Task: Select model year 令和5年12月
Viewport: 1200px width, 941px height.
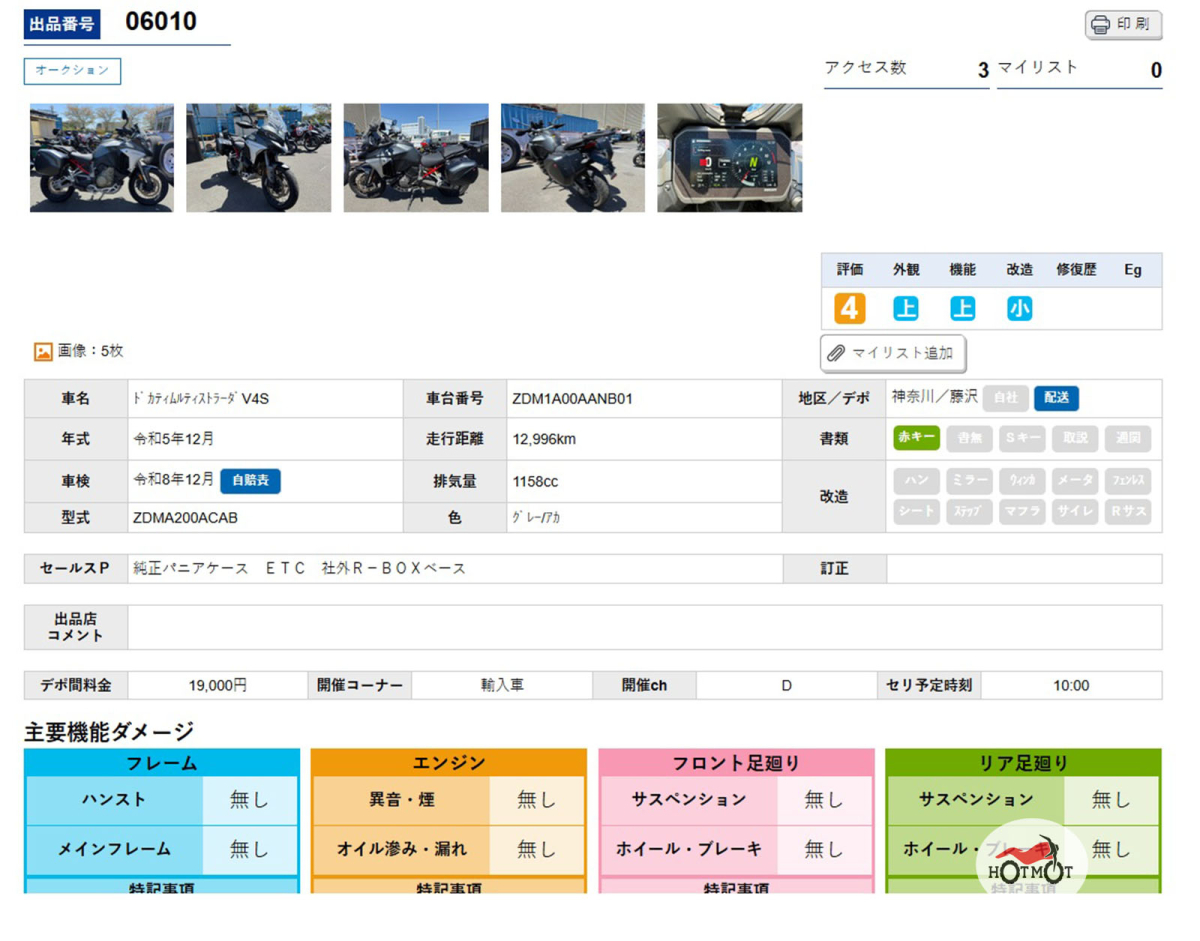Action: pos(174,439)
